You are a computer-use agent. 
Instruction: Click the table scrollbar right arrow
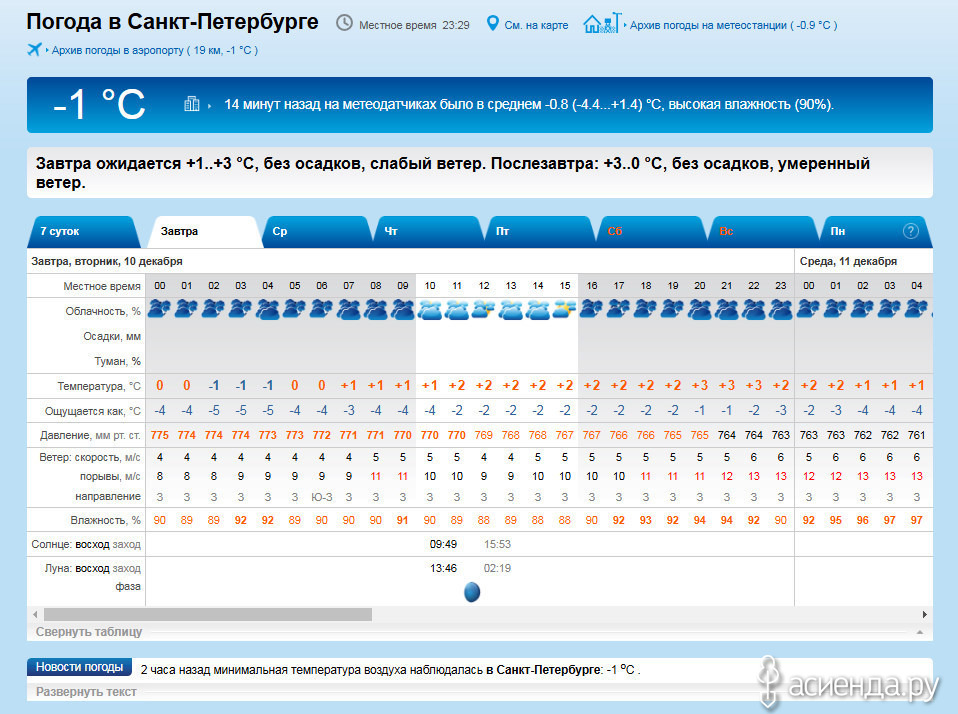pos(924,614)
